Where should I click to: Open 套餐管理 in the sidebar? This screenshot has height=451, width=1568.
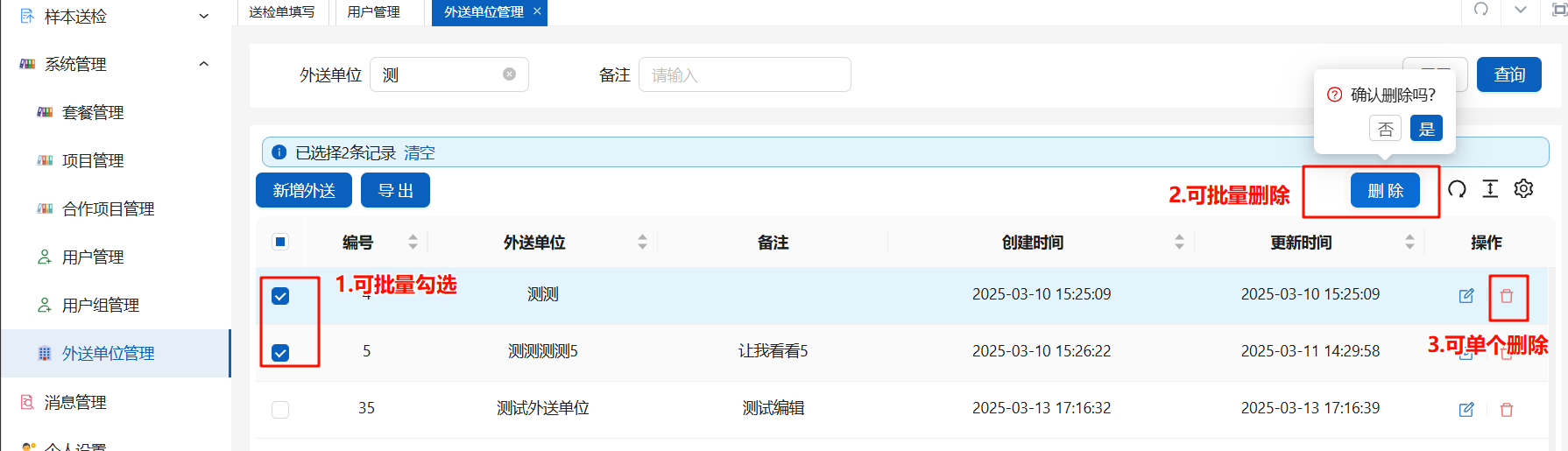93,112
